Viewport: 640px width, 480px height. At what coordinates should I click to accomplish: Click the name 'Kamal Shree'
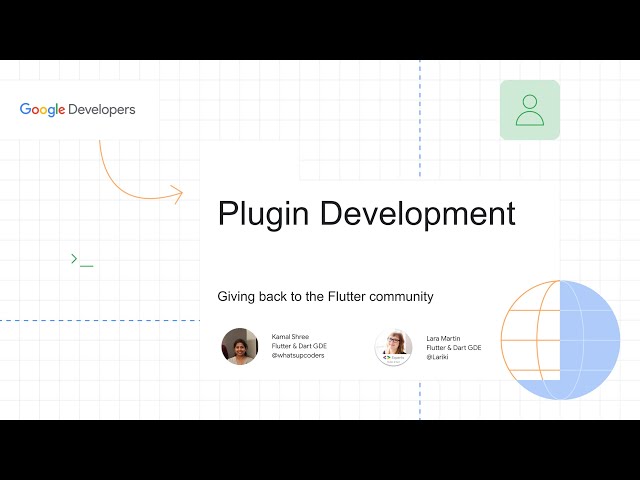tap(290, 337)
